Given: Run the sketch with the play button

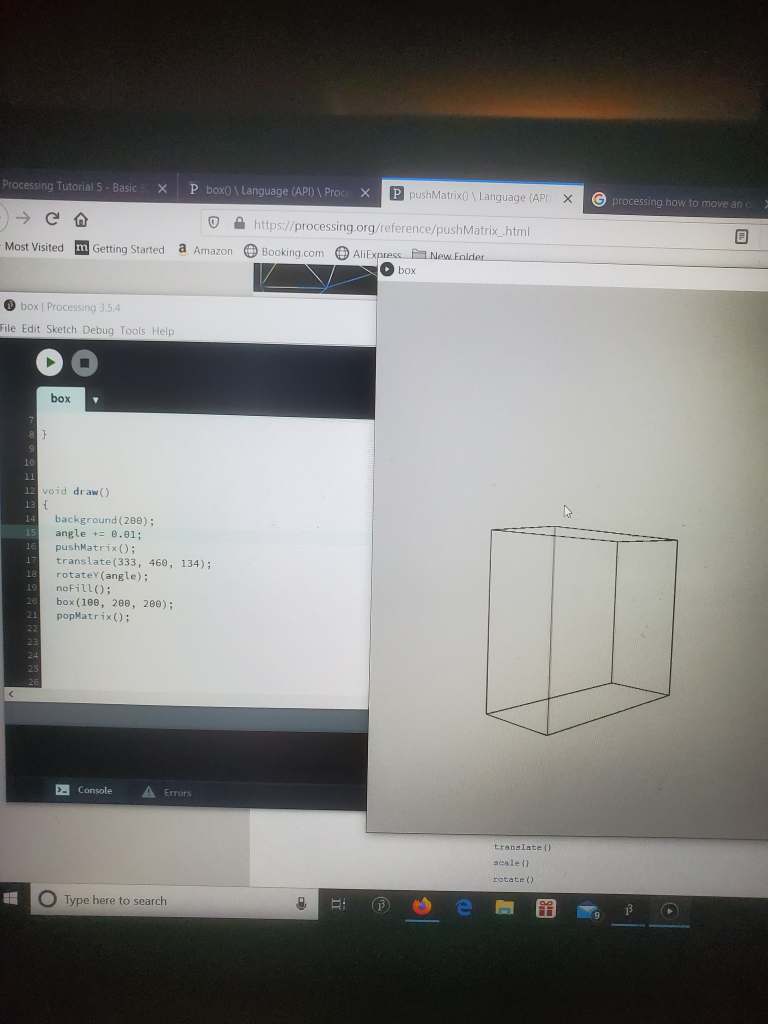Looking at the screenshot, I should 49,362.
